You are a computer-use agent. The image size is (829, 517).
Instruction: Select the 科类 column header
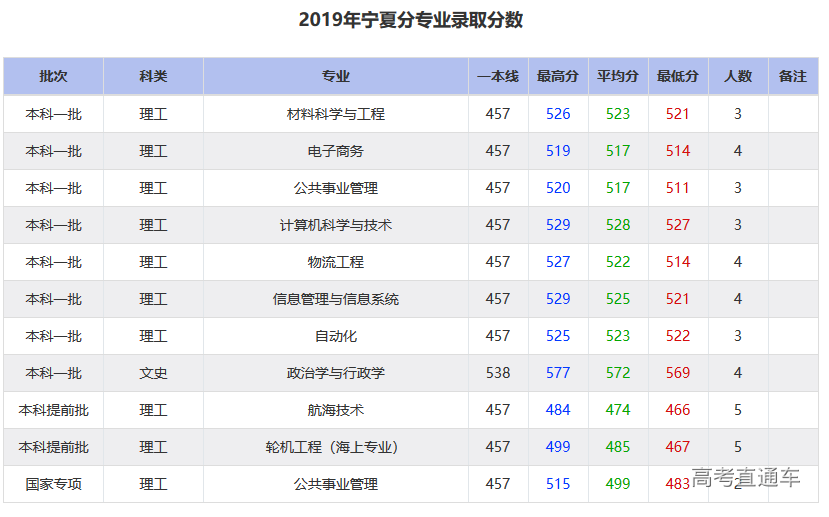[153, 76]
